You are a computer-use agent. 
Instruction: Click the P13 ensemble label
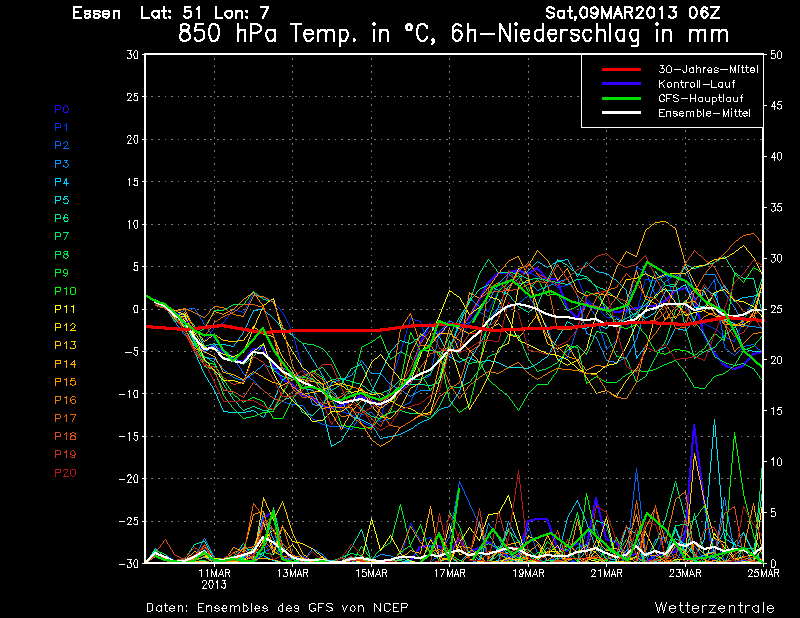click(65, 345)
